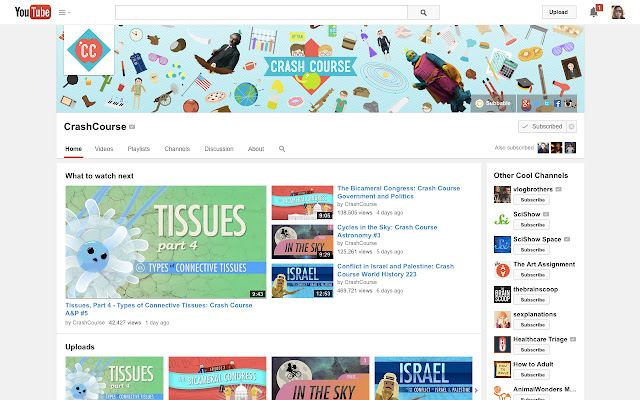Screen dimensions: 640x400
Task: Open the notifications bell
Action: pyautogui.click(x=594, y=12)
